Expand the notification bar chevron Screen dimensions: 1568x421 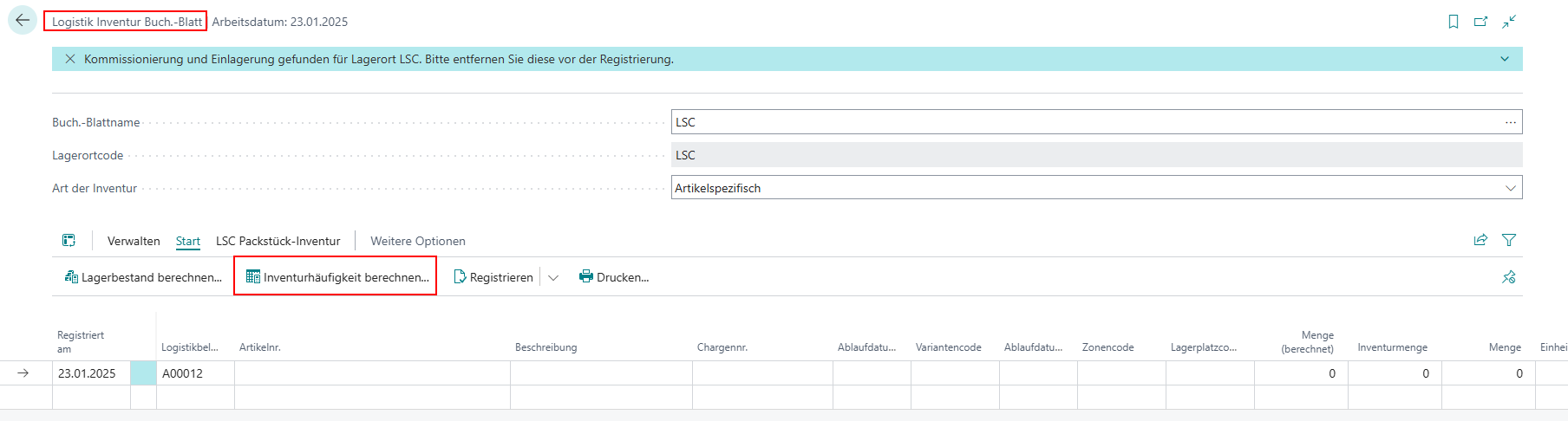(x=1505, y=59)
